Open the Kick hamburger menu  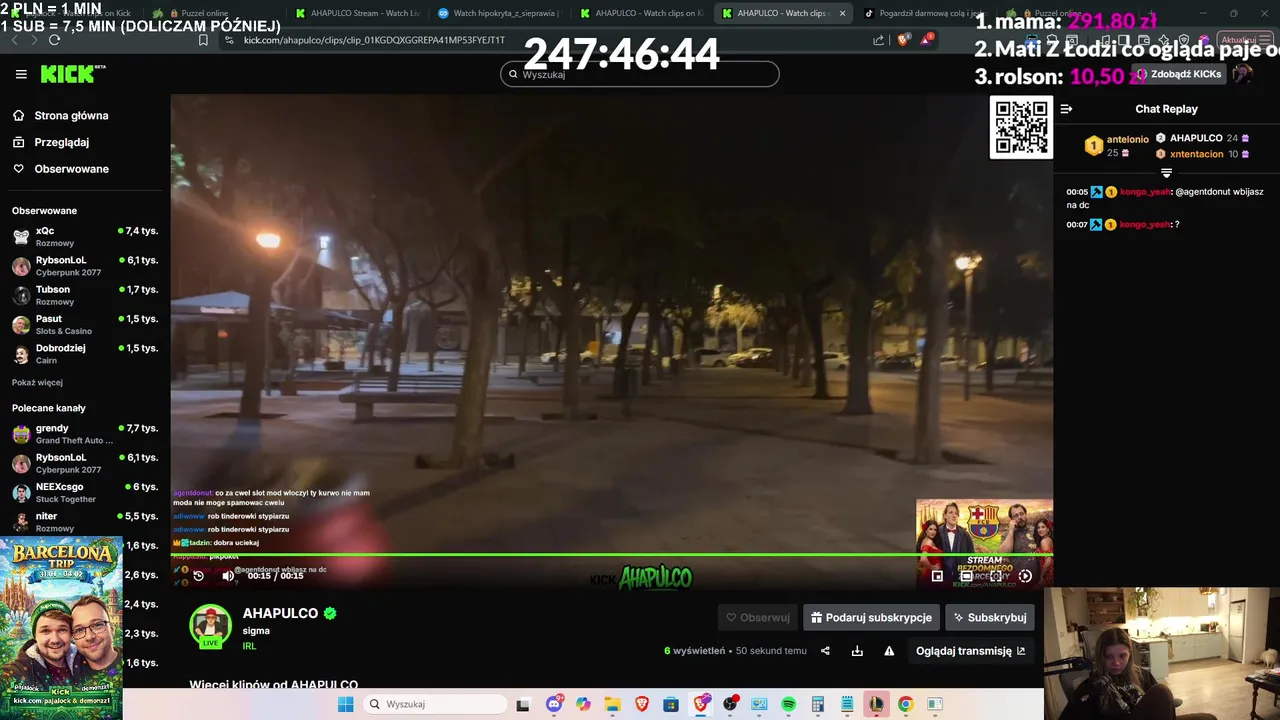coord(21,74)
